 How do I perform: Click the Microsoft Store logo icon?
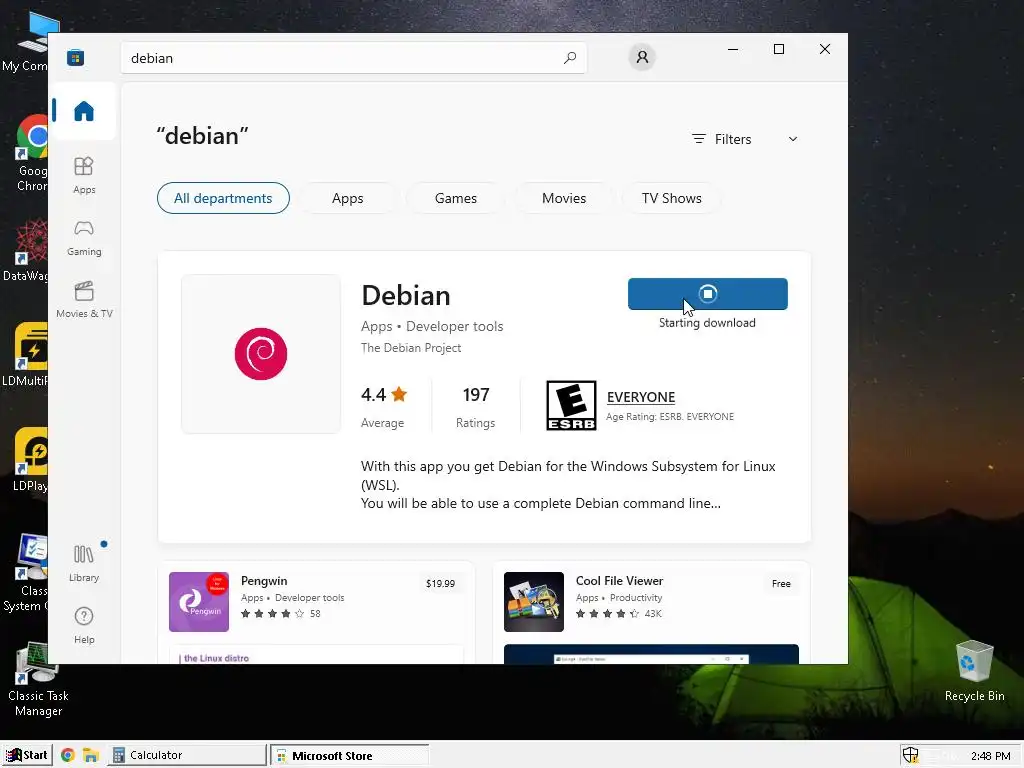(x=75, y=57)
